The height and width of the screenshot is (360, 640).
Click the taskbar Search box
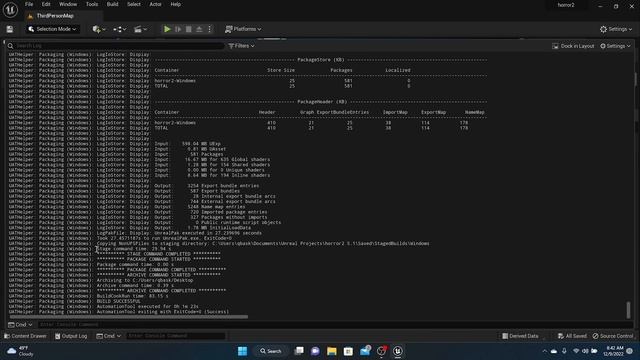tap(271, 351)
